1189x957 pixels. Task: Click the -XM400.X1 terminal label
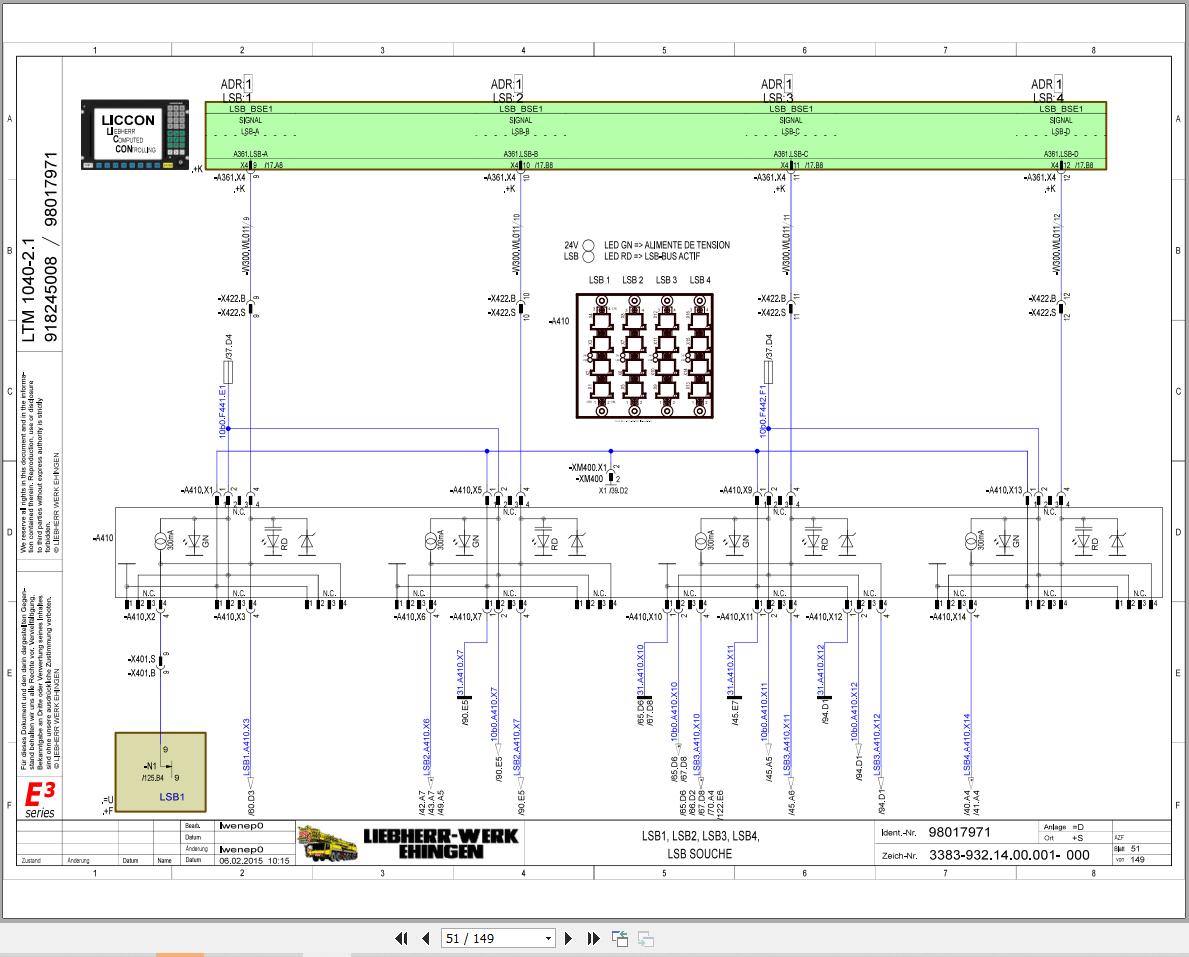click(588, 468)
